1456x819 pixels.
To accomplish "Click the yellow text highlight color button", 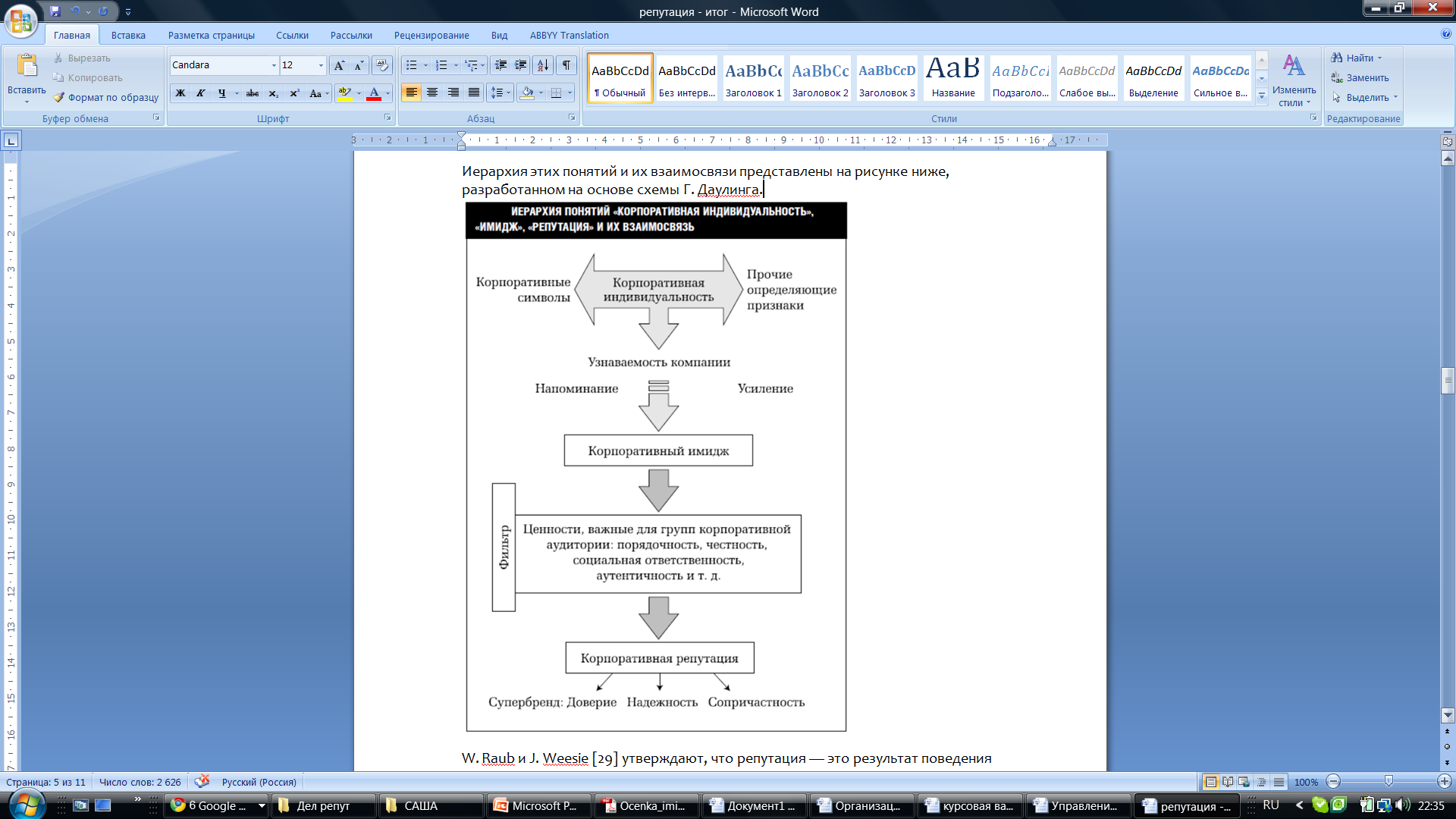I will click(345, 93).
